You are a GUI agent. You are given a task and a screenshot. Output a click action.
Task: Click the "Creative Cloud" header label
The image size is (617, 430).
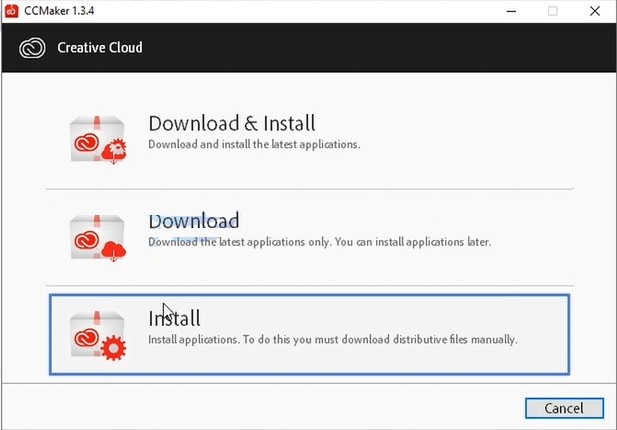[100, 48]
